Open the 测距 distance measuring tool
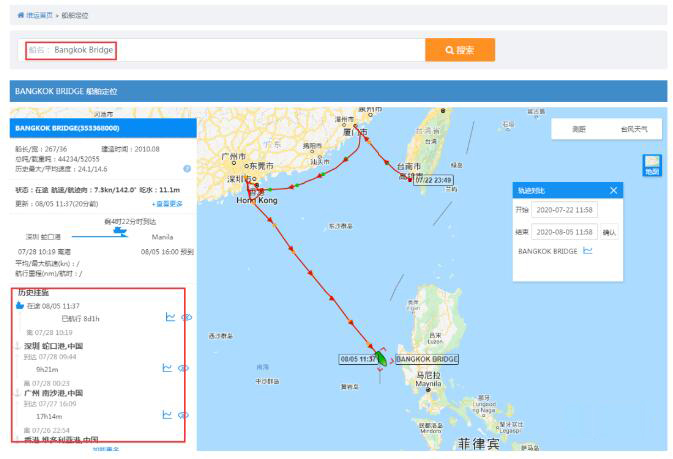The width and height of the screenshot is (673, 459). (x=579, y=129)
